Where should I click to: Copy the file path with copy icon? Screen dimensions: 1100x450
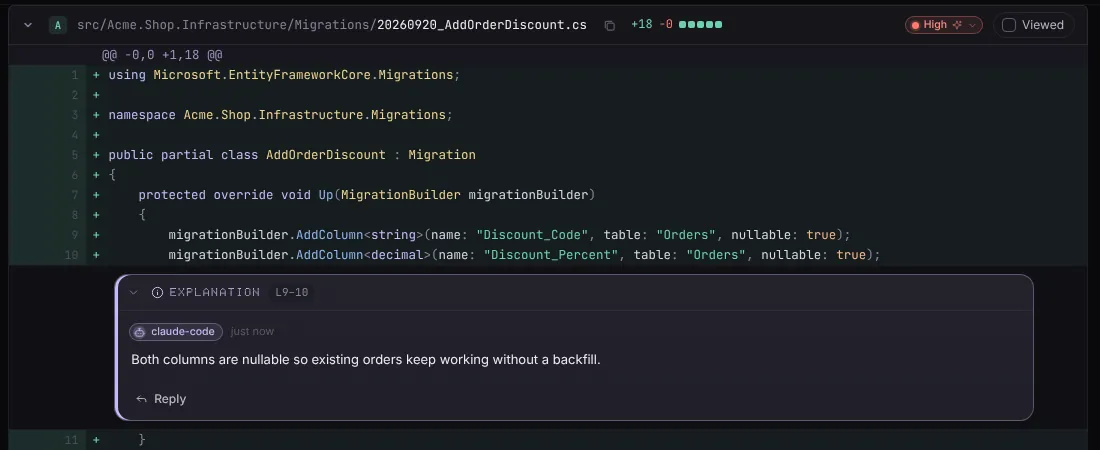click(610, 25)
